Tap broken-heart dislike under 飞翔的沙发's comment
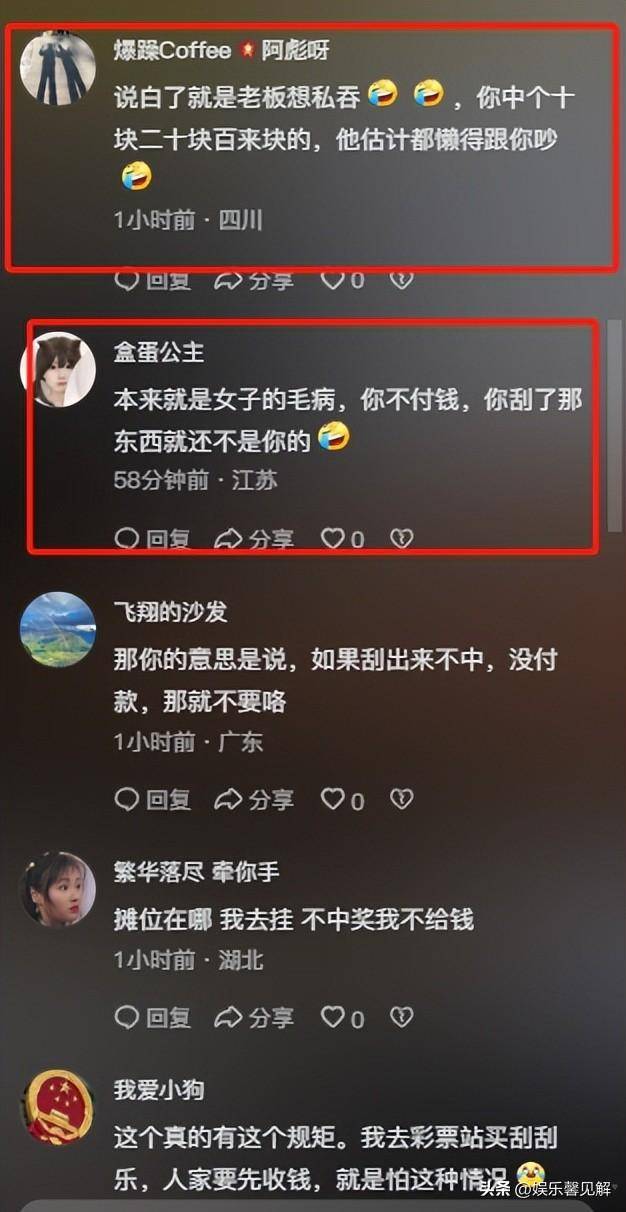The width and height of the screenshot is (626, 1212). tap(401, 799)
